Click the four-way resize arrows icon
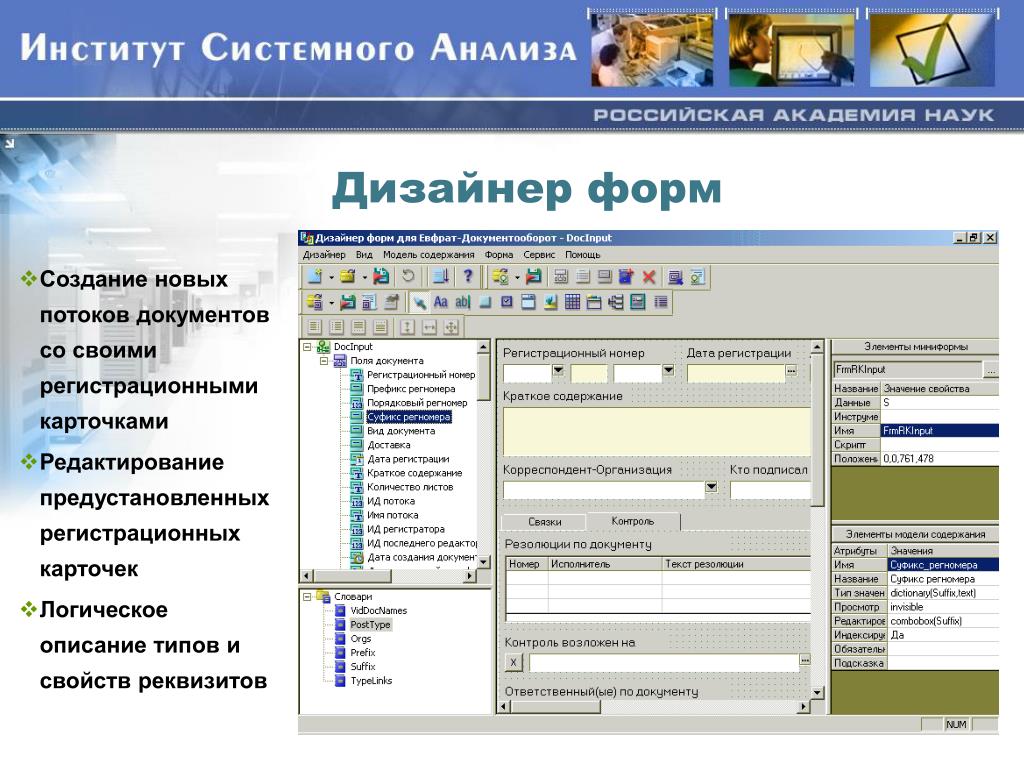Image resolution: width=1024 pixels, height=768 pixels. (x=451, y=327)
